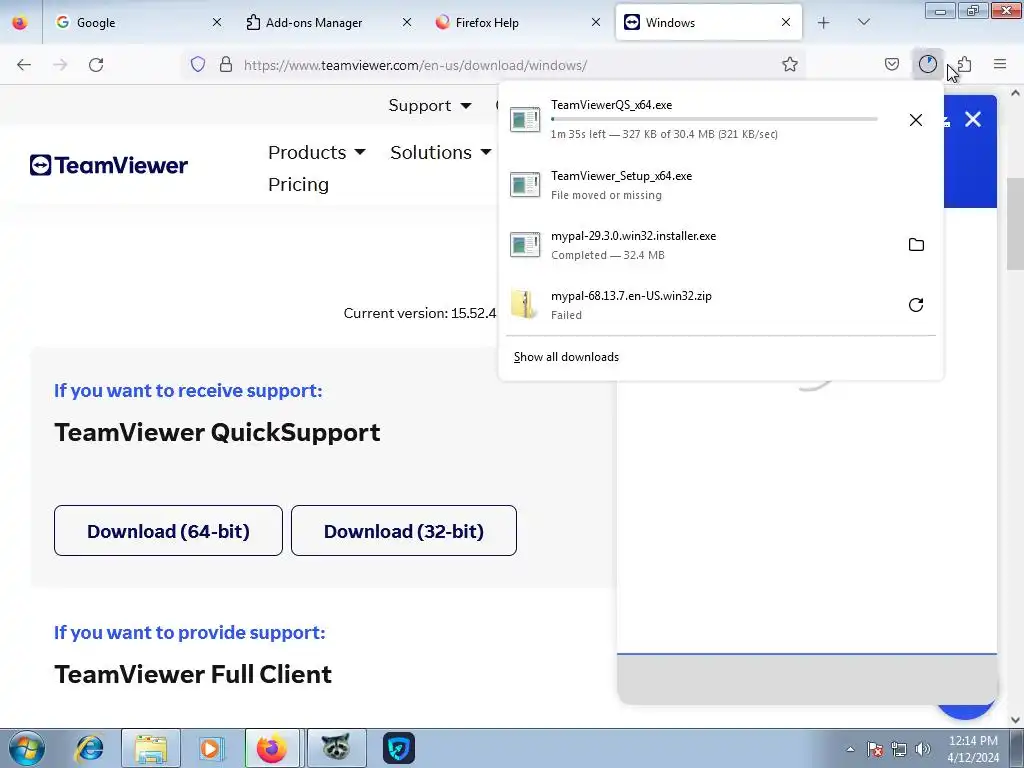Show hidden tray icons arrow

point(850,749)
